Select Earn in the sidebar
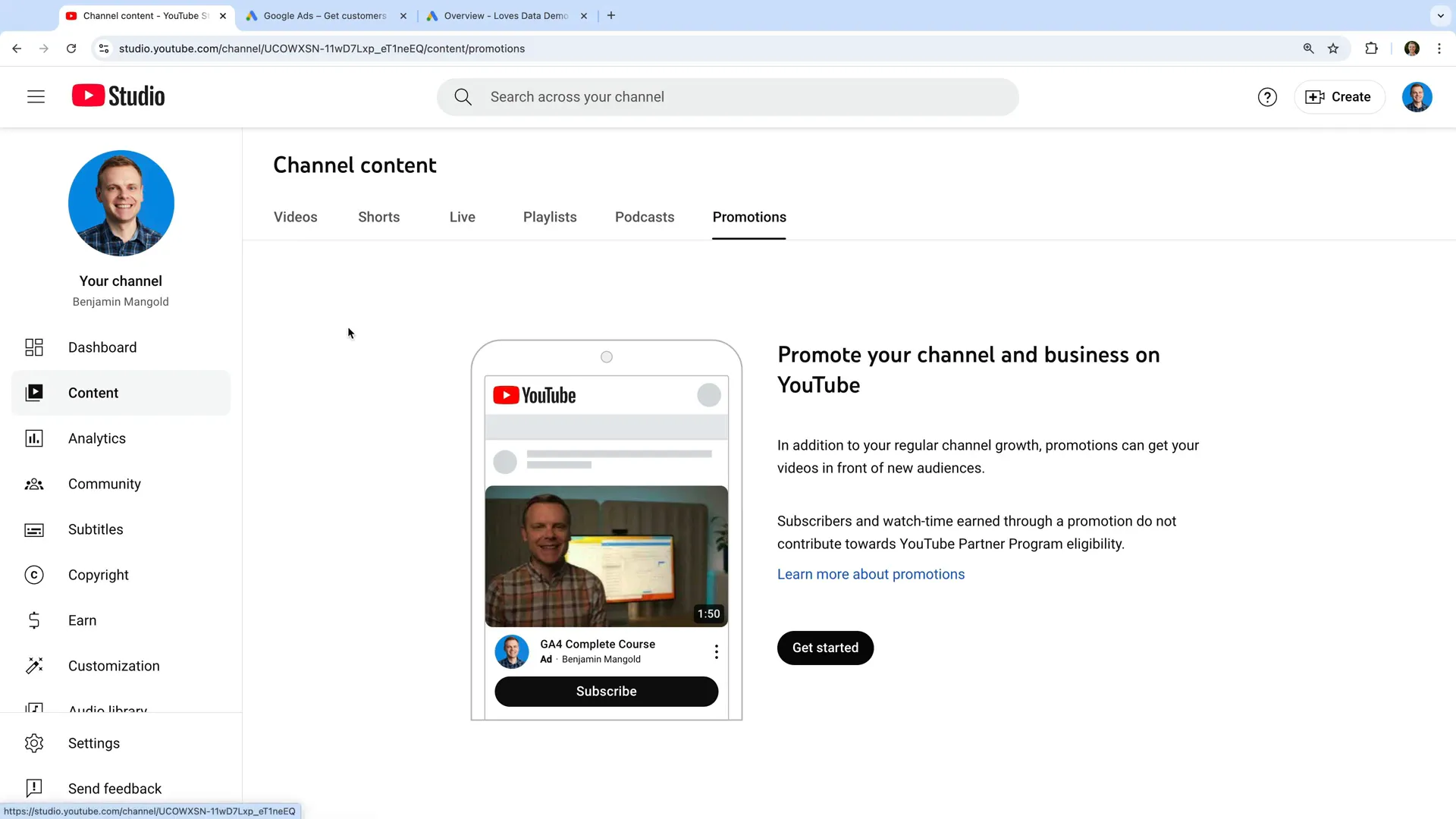 pos(81,620)
